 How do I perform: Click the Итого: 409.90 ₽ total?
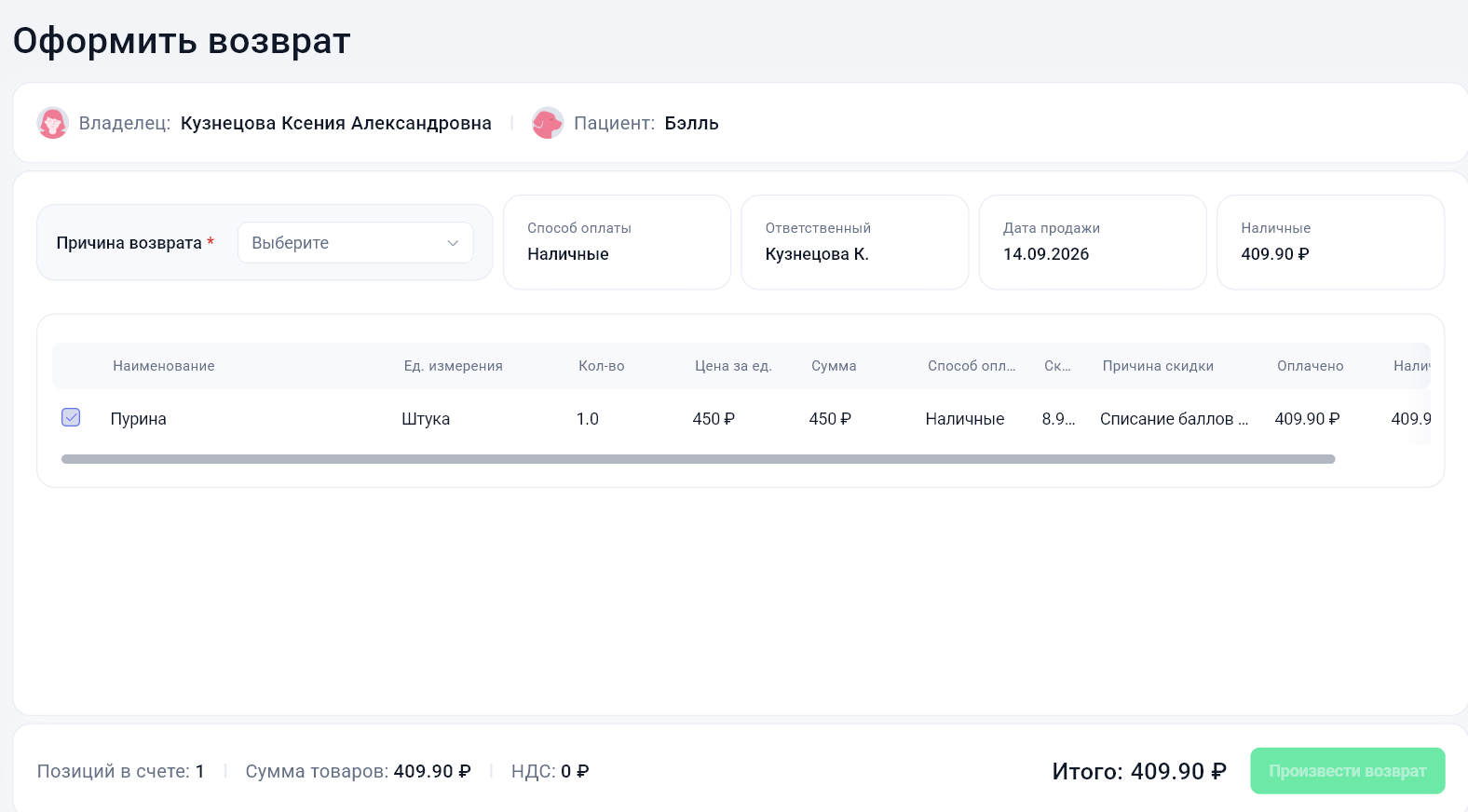1139,771
